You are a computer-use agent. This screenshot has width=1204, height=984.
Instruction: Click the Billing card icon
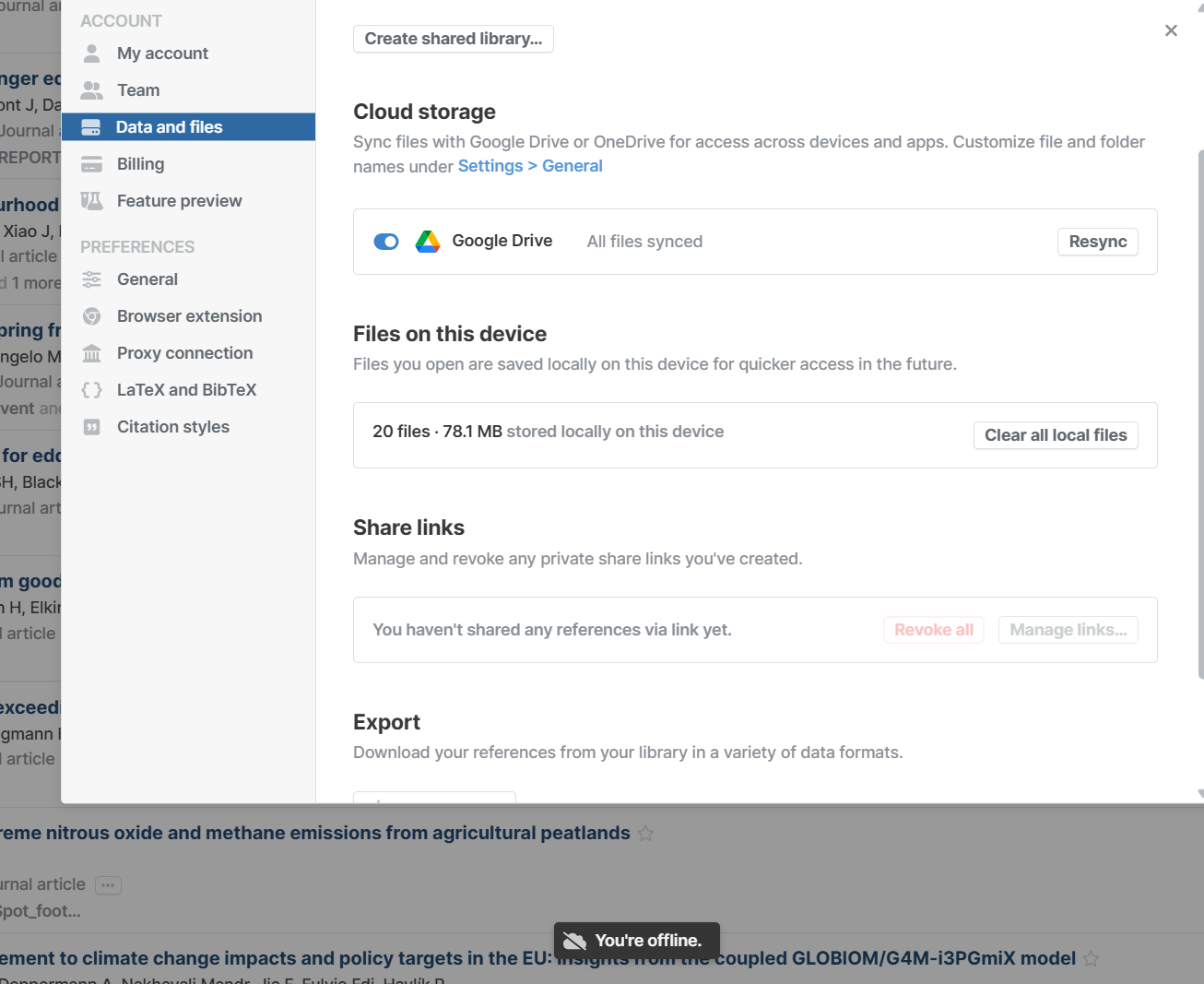(91, 164)
